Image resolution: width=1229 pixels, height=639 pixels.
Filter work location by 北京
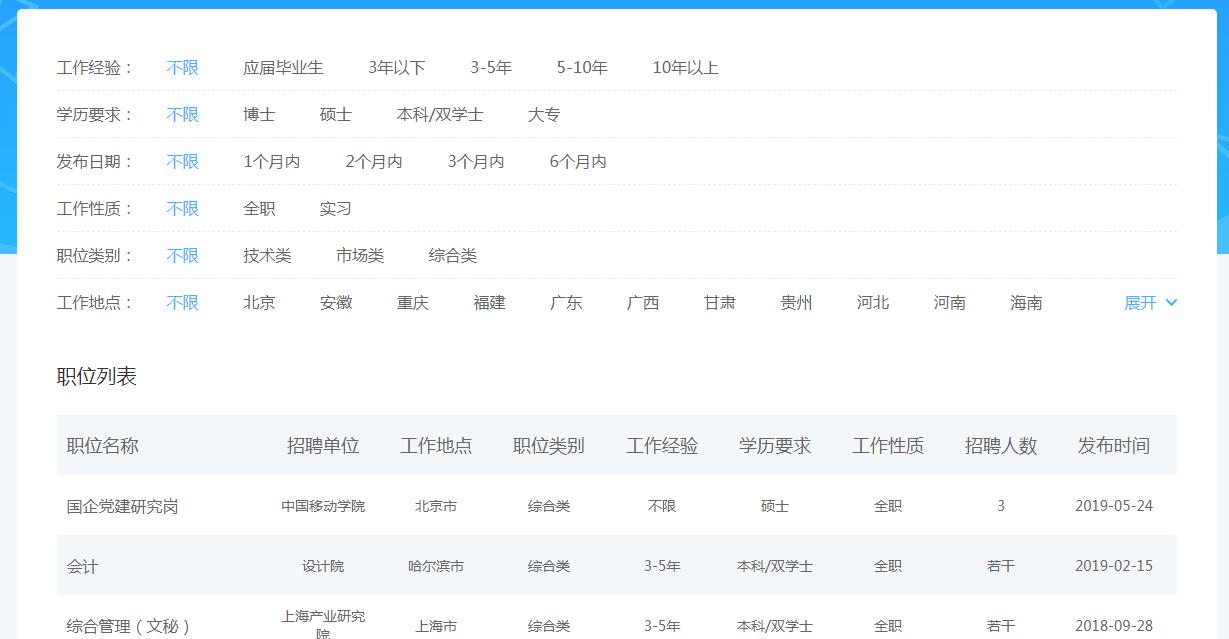coord(259,303)
